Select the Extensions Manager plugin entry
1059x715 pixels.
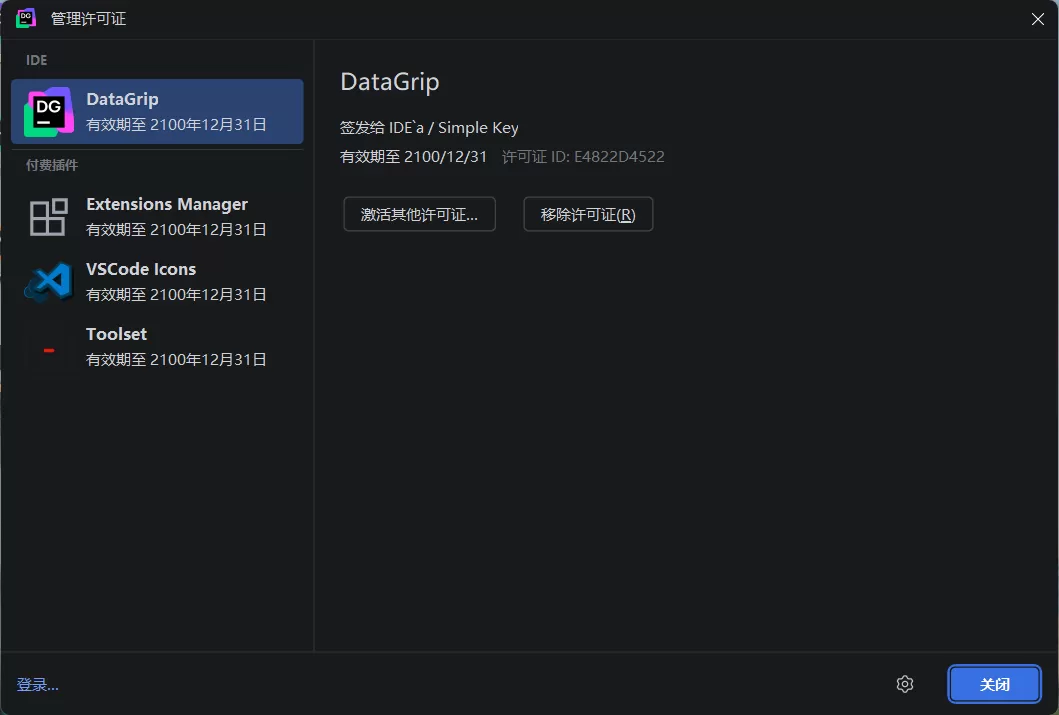coord(165,216)
